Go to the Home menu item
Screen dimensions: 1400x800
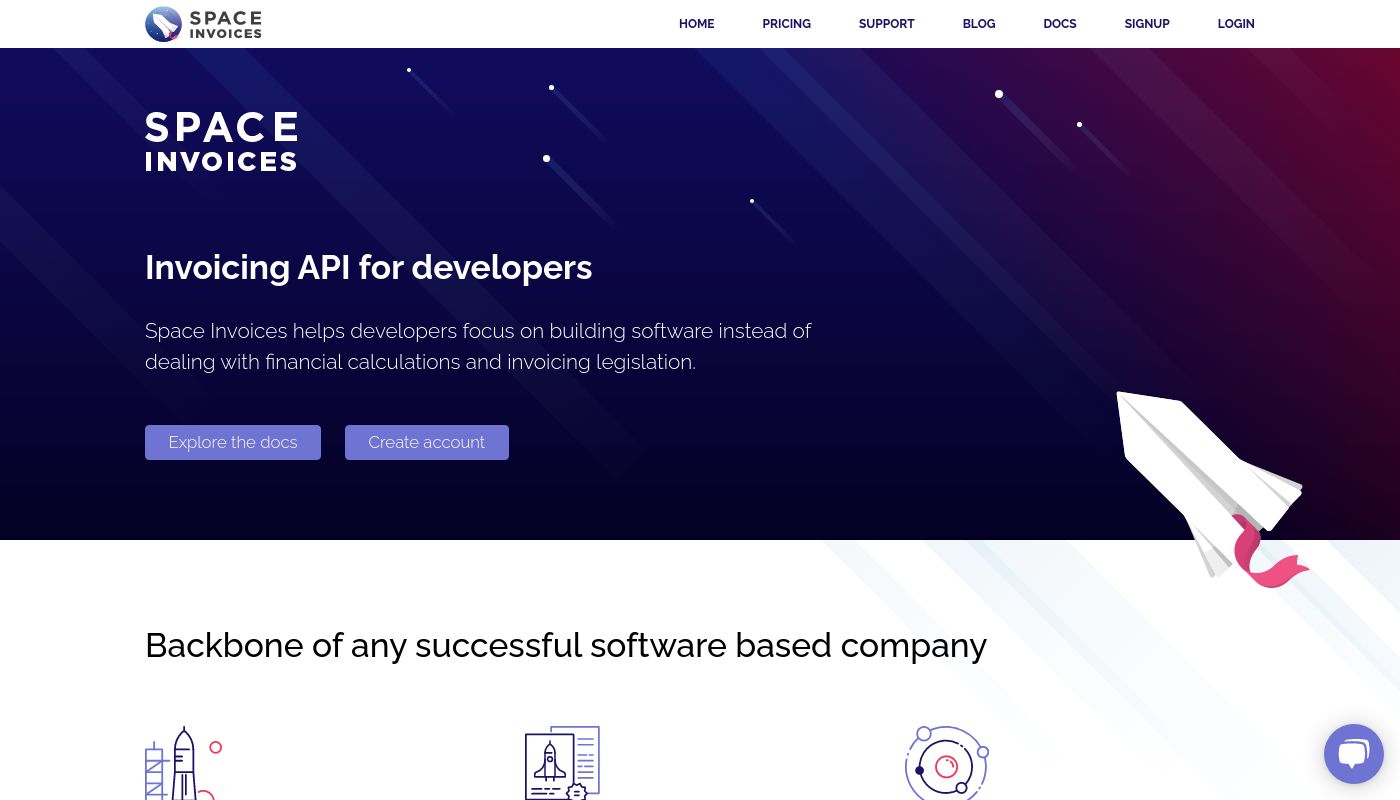click(696, 24)
